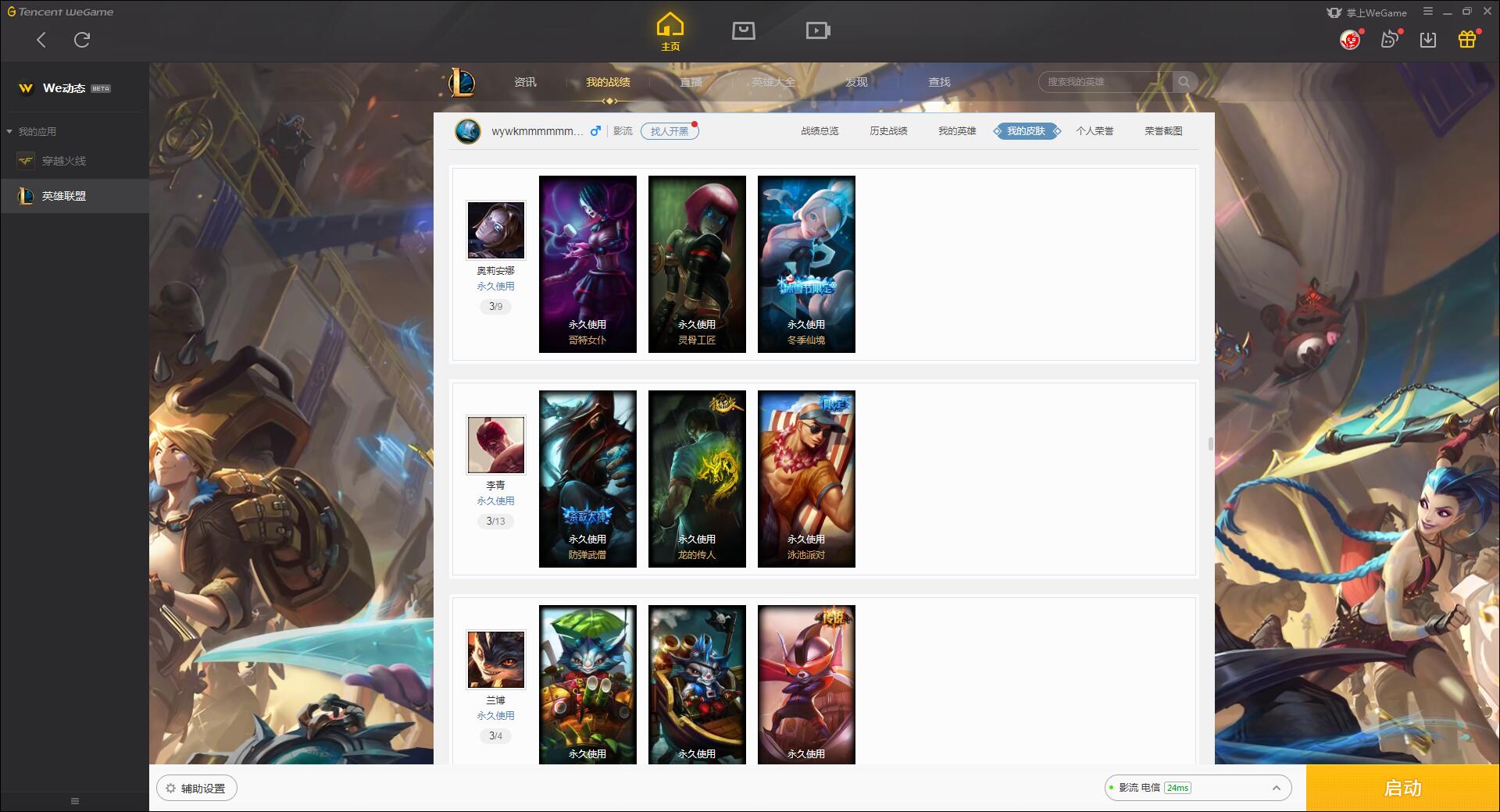The height and width of the screenshot is (812, 1500).
Task: Click the search magnifier icon
Action: 1184,82
